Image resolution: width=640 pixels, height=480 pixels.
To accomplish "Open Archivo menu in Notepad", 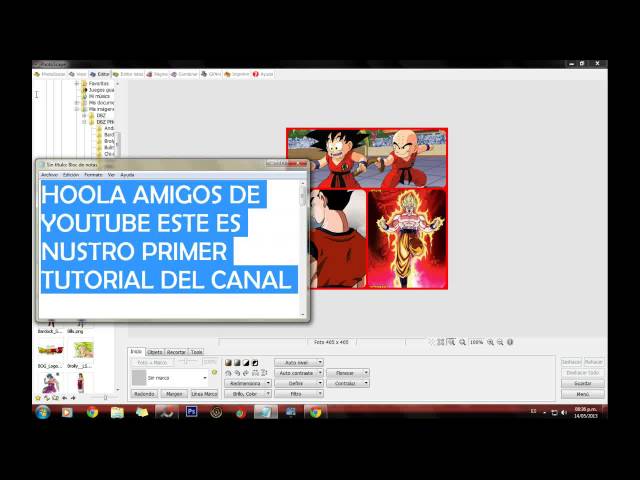I will click(x=49, y=175).
